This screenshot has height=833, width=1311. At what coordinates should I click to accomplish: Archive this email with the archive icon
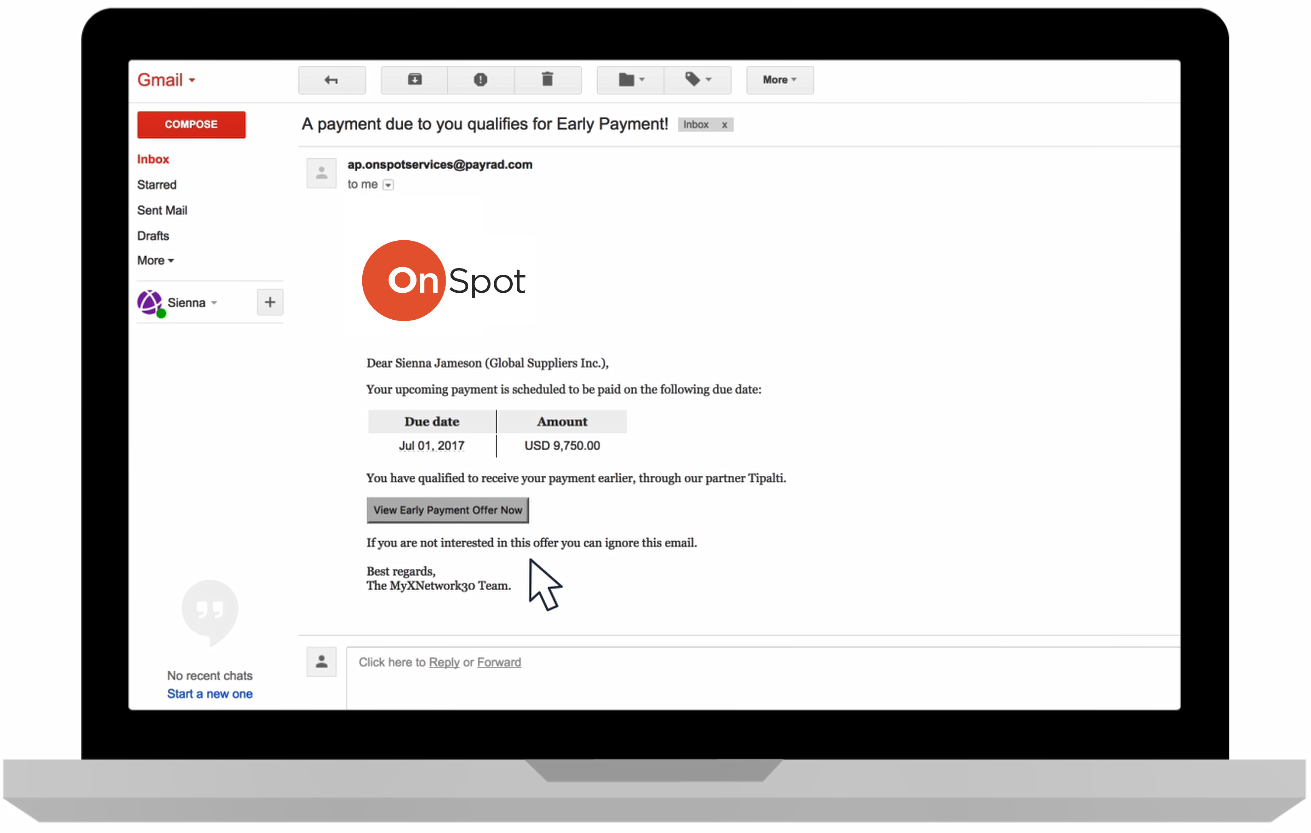(x=414, y=80)
